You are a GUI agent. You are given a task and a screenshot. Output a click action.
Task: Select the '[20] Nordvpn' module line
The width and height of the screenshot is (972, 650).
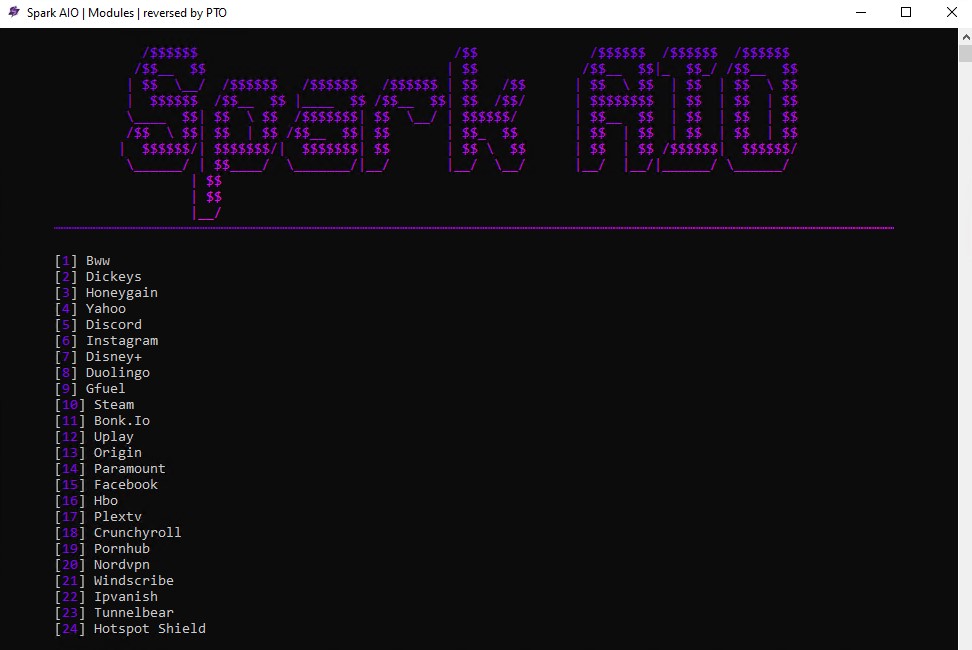102,565
